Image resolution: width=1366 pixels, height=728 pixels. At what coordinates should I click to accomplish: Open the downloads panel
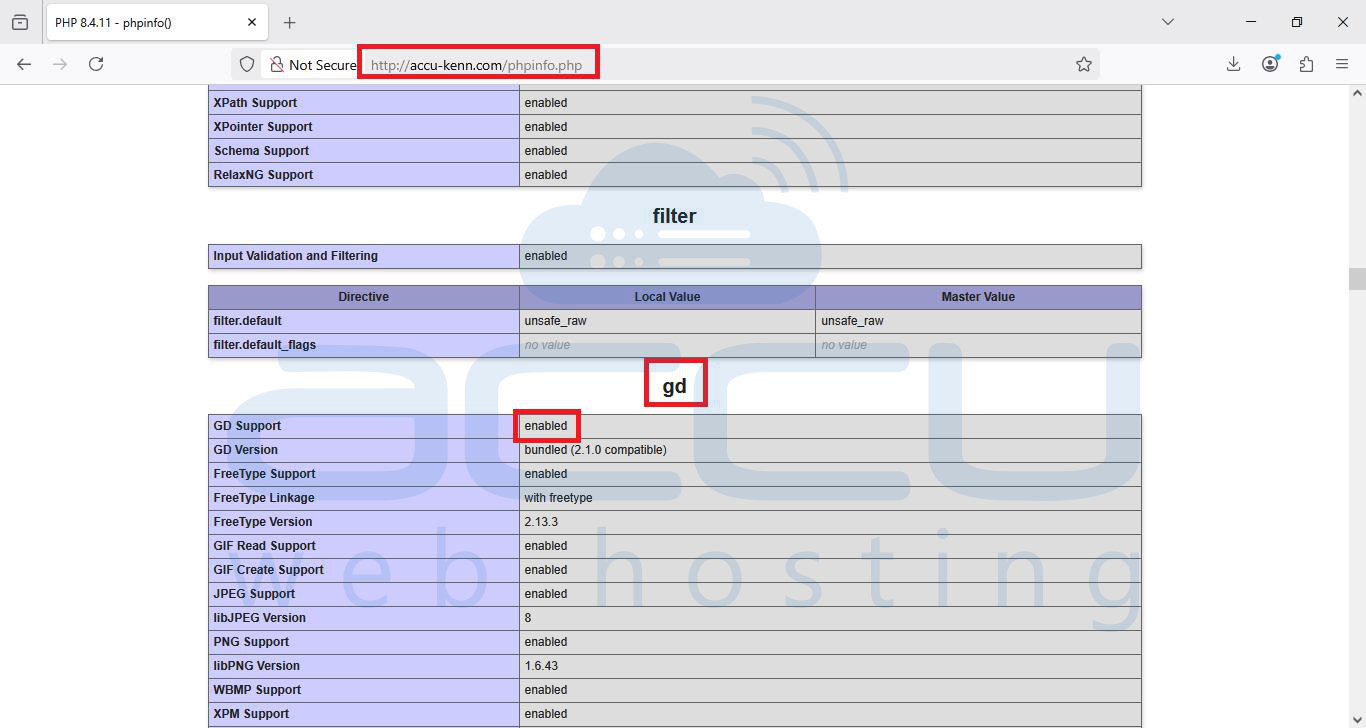tap(1233, 63)
